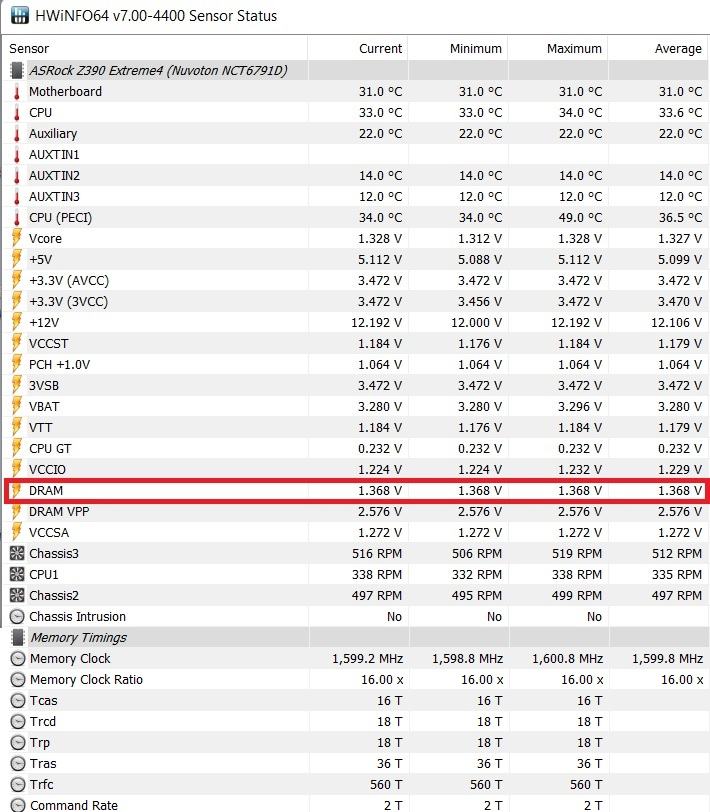
Task: Click the Chassis2 fan icon
Action: coord(17,596)
